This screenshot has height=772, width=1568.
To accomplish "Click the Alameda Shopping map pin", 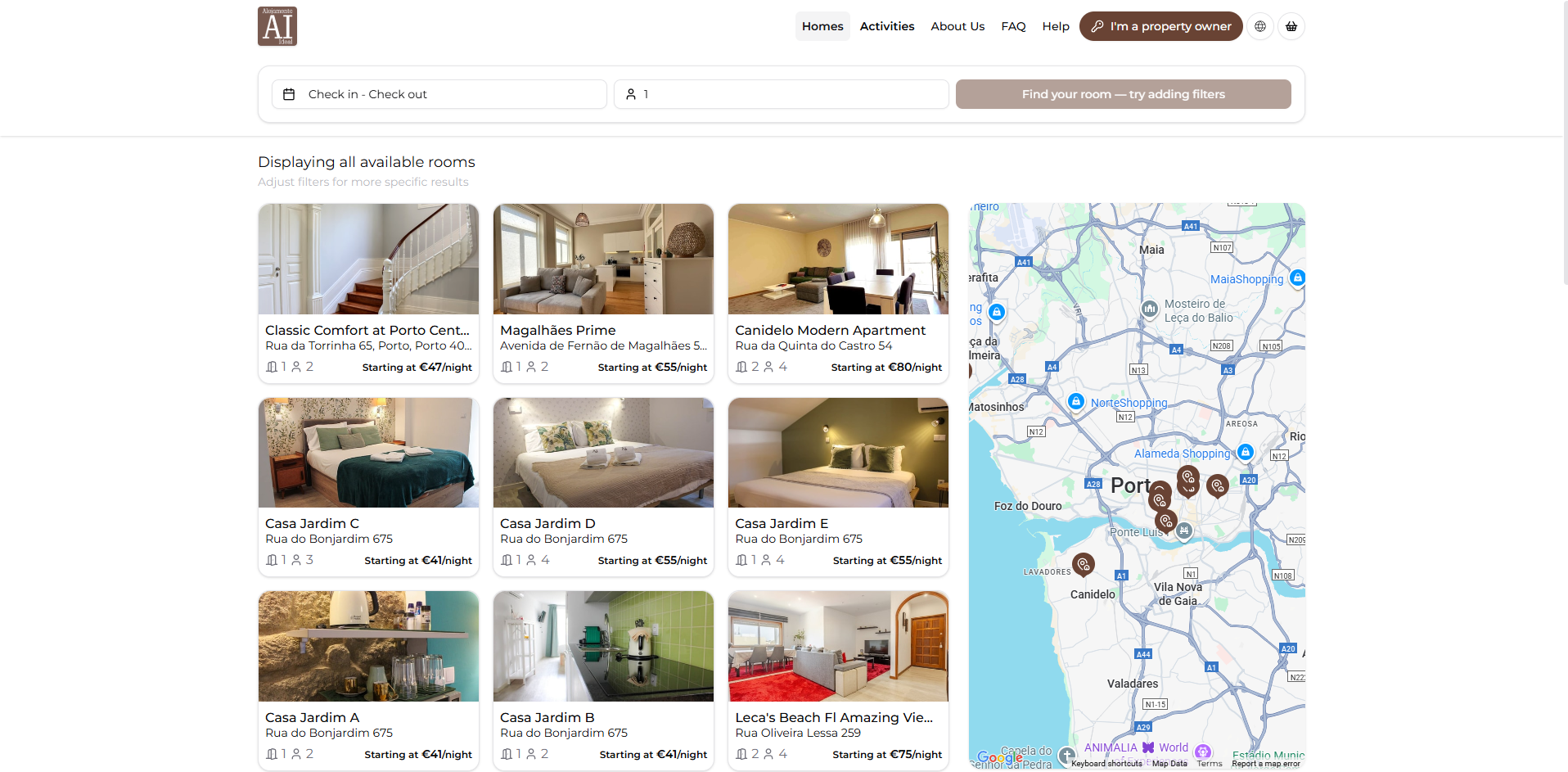I will click(1245, 452).
